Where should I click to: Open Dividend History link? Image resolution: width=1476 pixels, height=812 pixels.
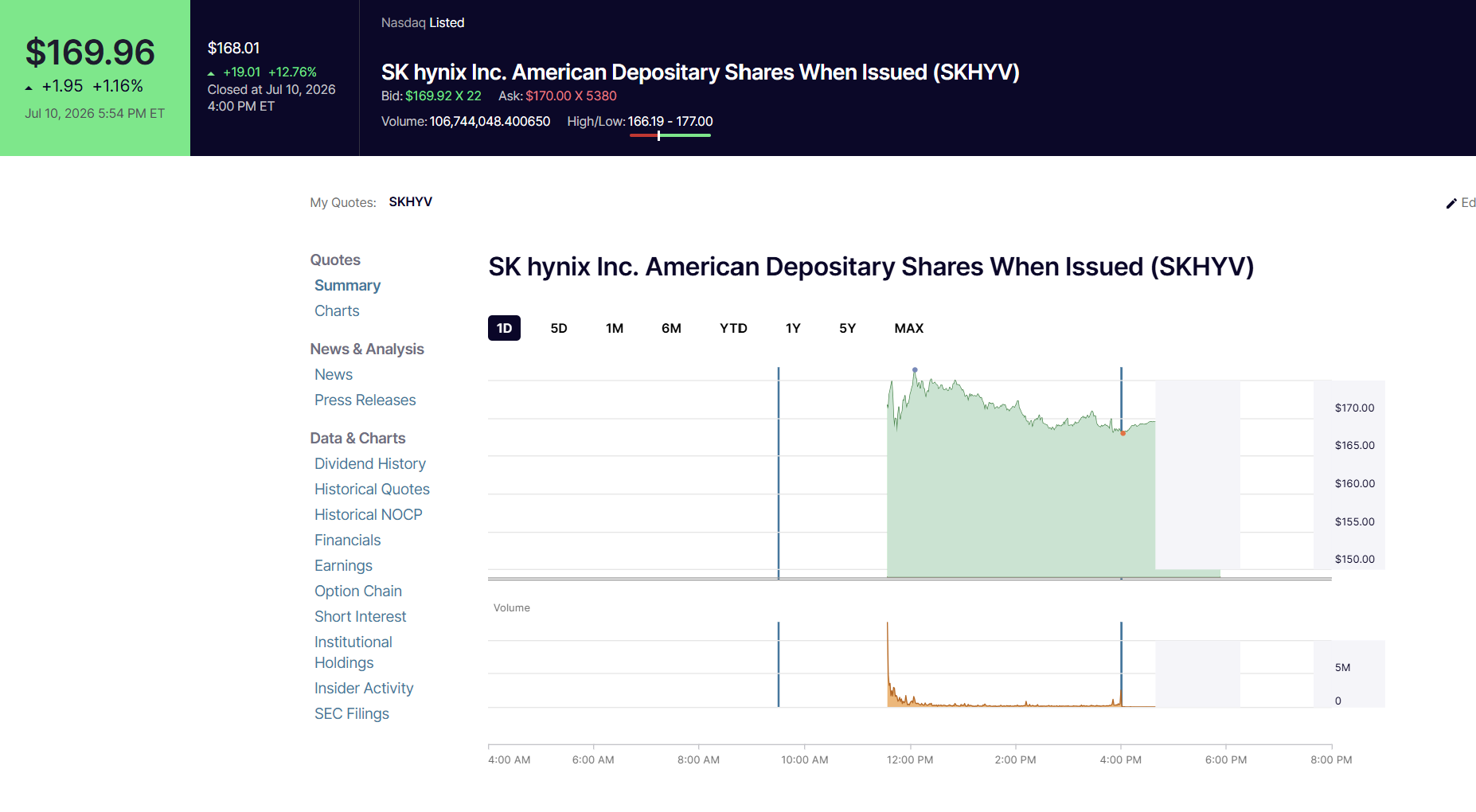point(369,463)
